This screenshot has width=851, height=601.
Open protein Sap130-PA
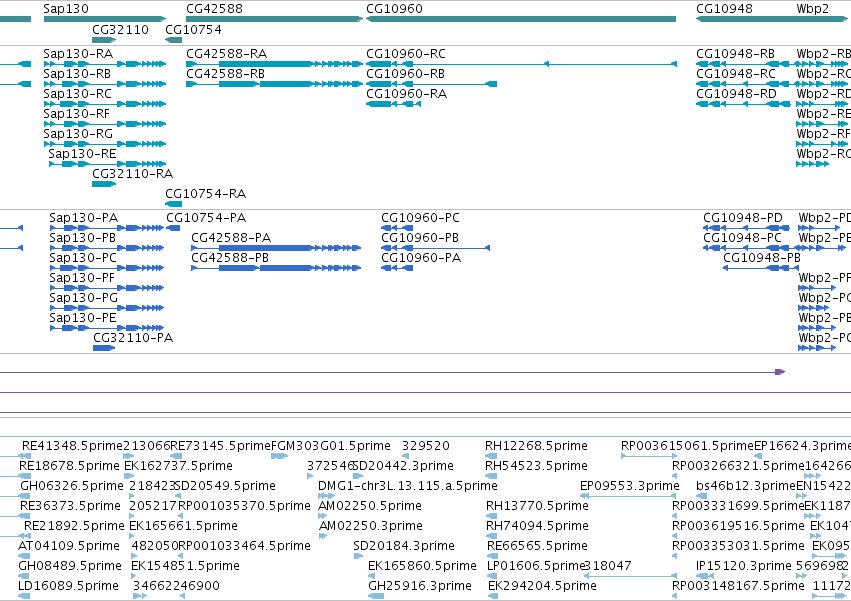click(84, 218)
